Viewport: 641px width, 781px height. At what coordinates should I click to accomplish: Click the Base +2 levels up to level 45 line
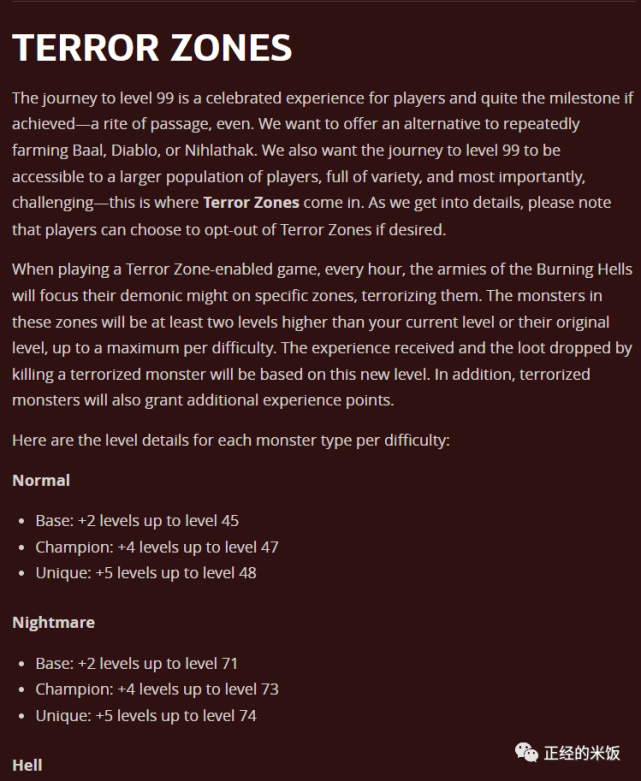137,521
